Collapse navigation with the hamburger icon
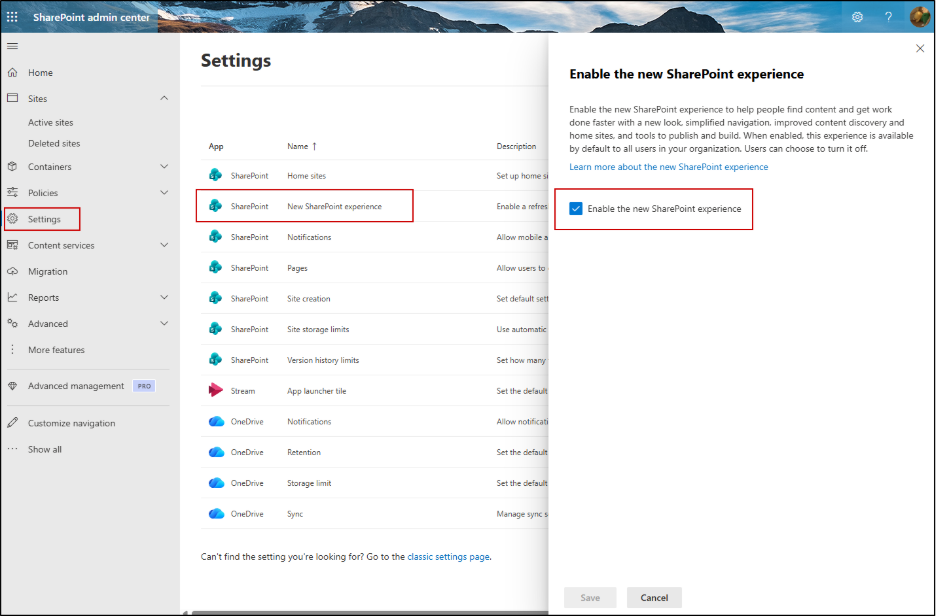This screenshot has width=936, height=616. click(12, 46)
